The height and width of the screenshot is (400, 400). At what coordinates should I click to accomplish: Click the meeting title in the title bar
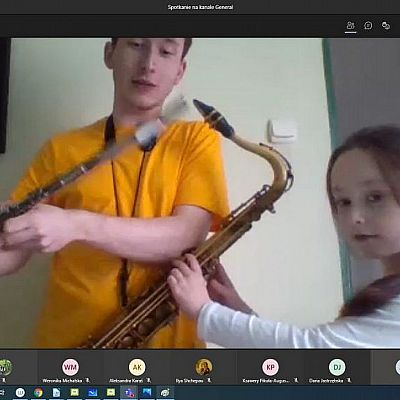pyautogui.click(x=200, y=7)
